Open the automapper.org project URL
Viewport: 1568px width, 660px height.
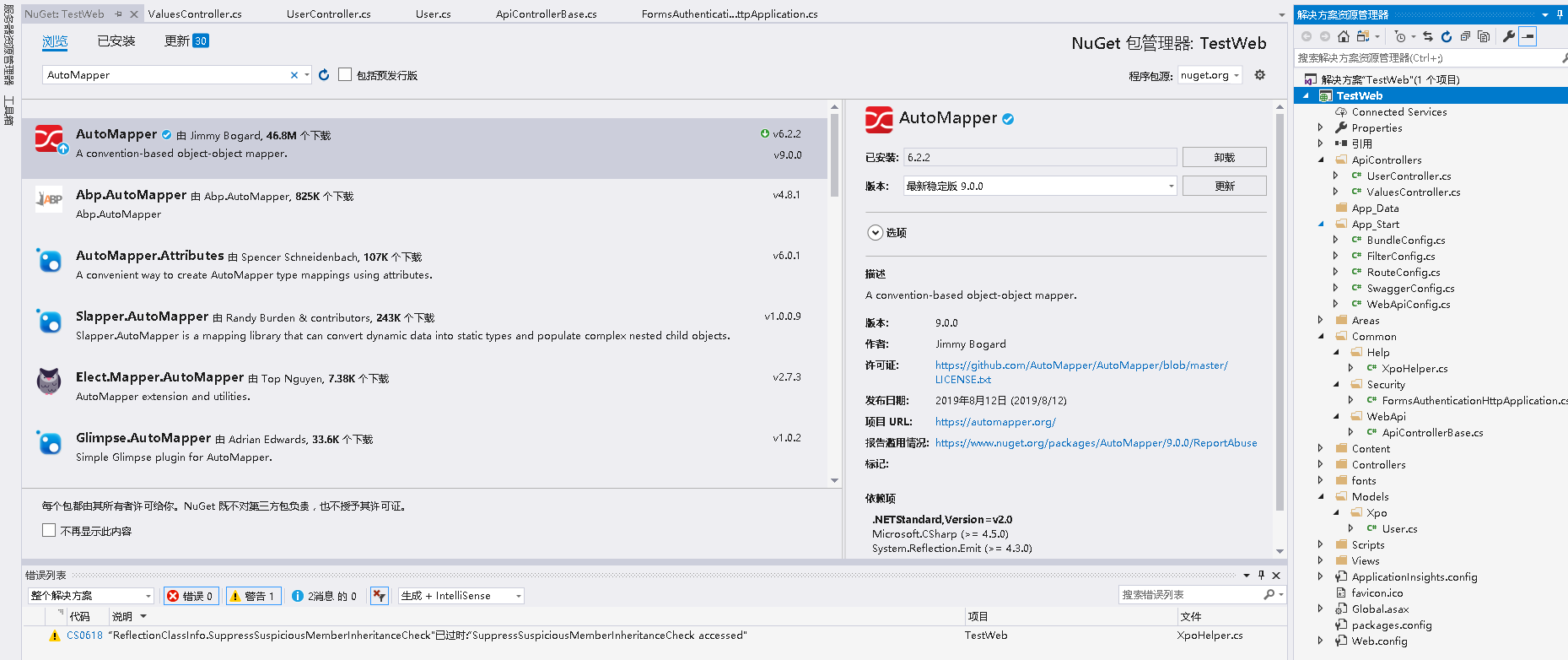(995, 422)
